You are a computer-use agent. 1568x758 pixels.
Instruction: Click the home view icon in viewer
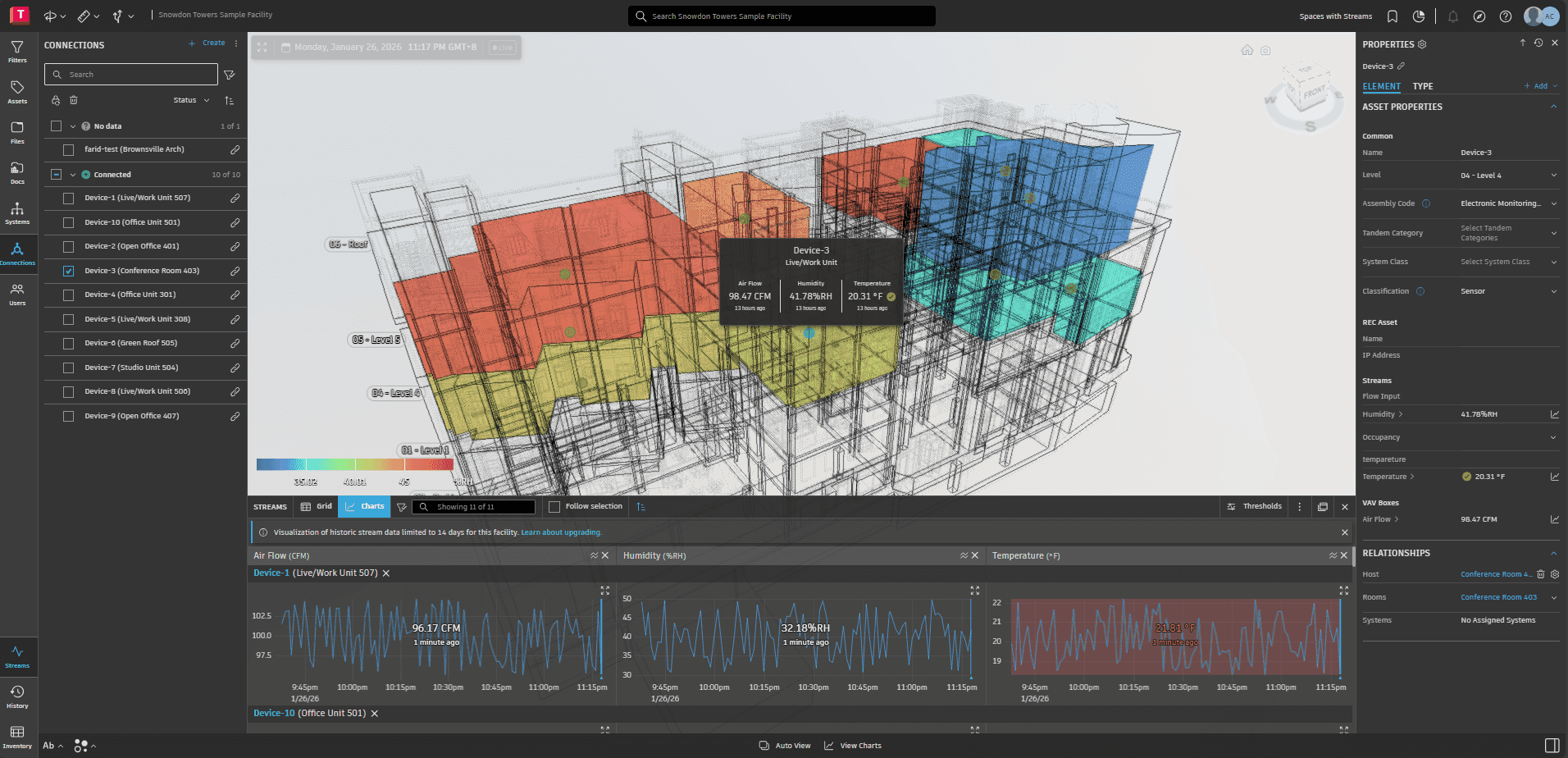point(1247,50)
